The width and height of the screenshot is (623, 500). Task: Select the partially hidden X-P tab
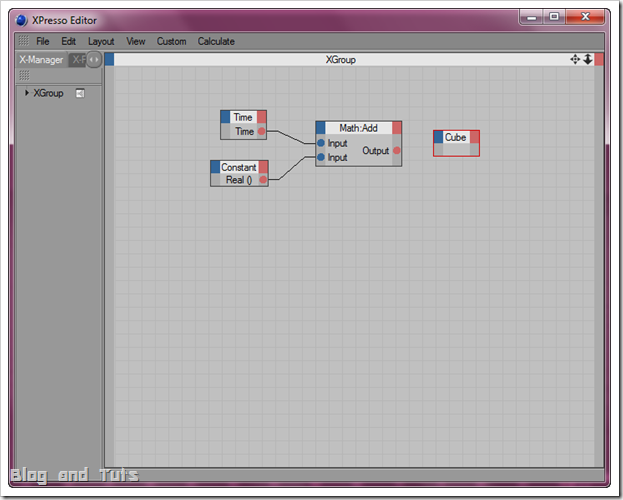tap(77, 60)
